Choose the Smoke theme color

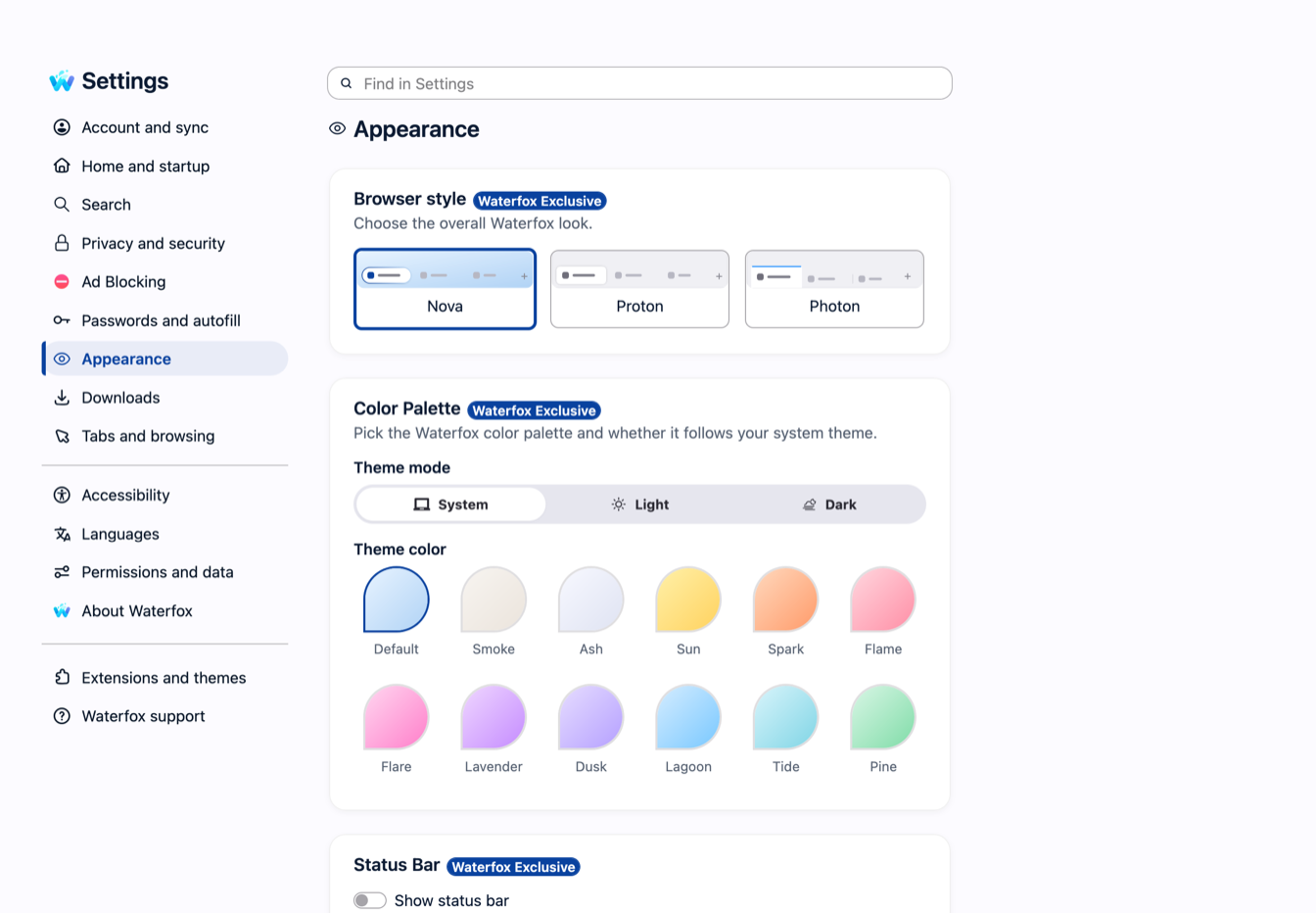pos(493,600)
